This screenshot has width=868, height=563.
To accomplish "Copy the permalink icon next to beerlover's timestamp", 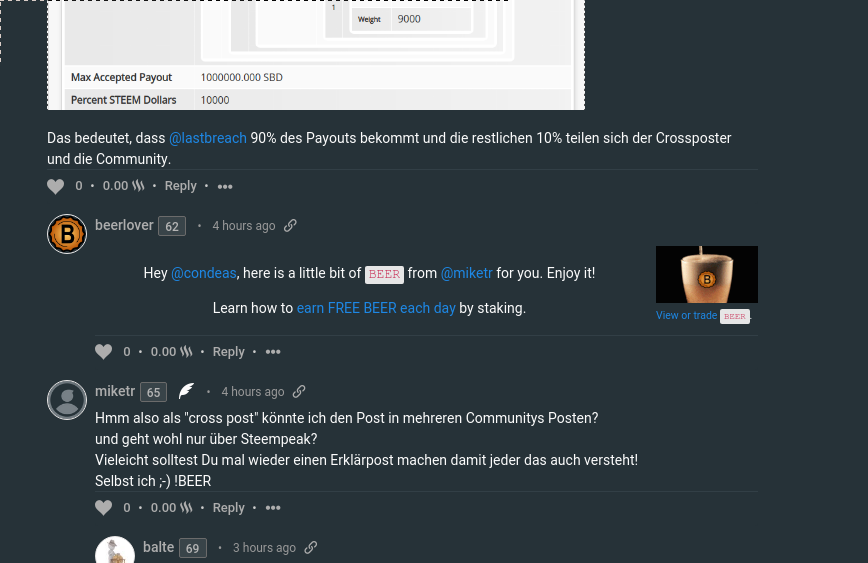I will 290,225.
